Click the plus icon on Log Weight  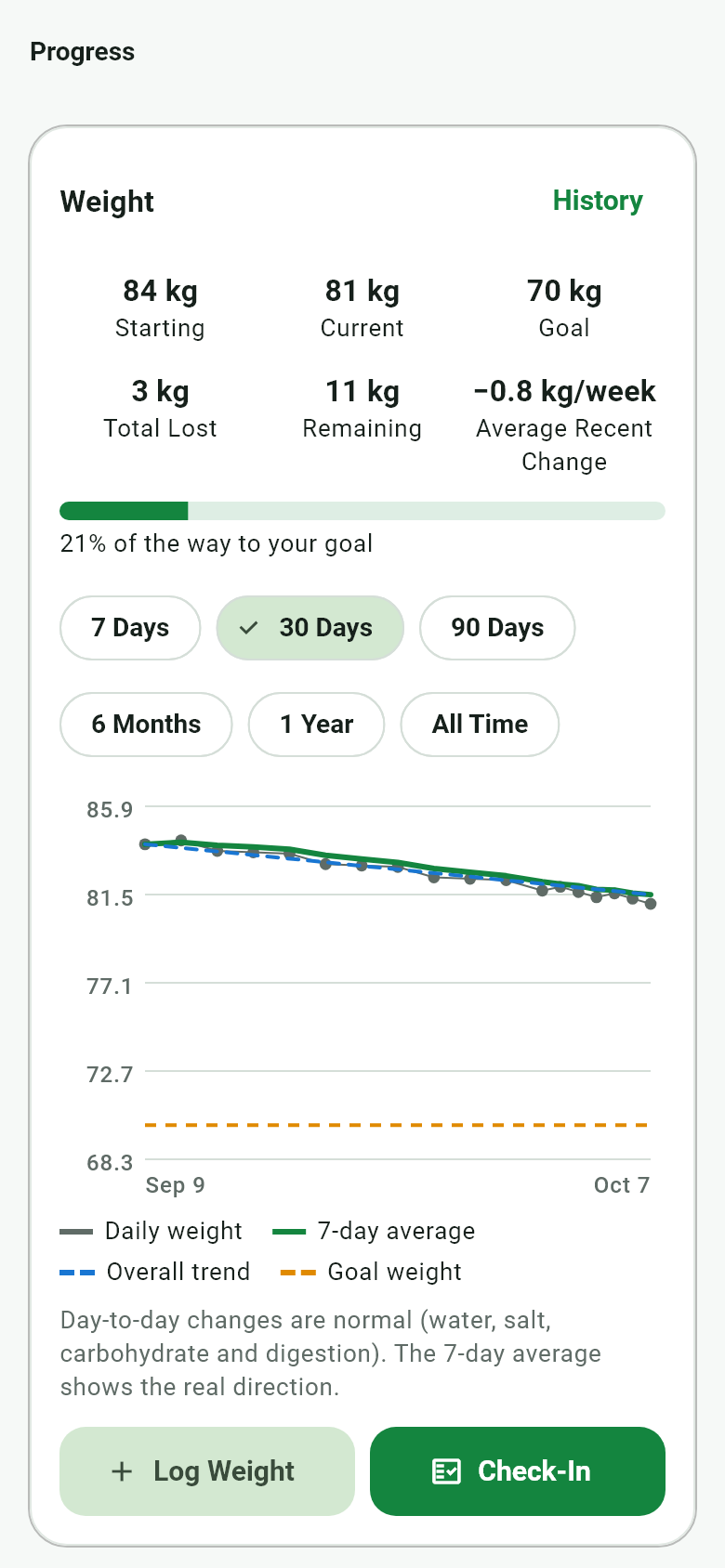pos(122,1471)
